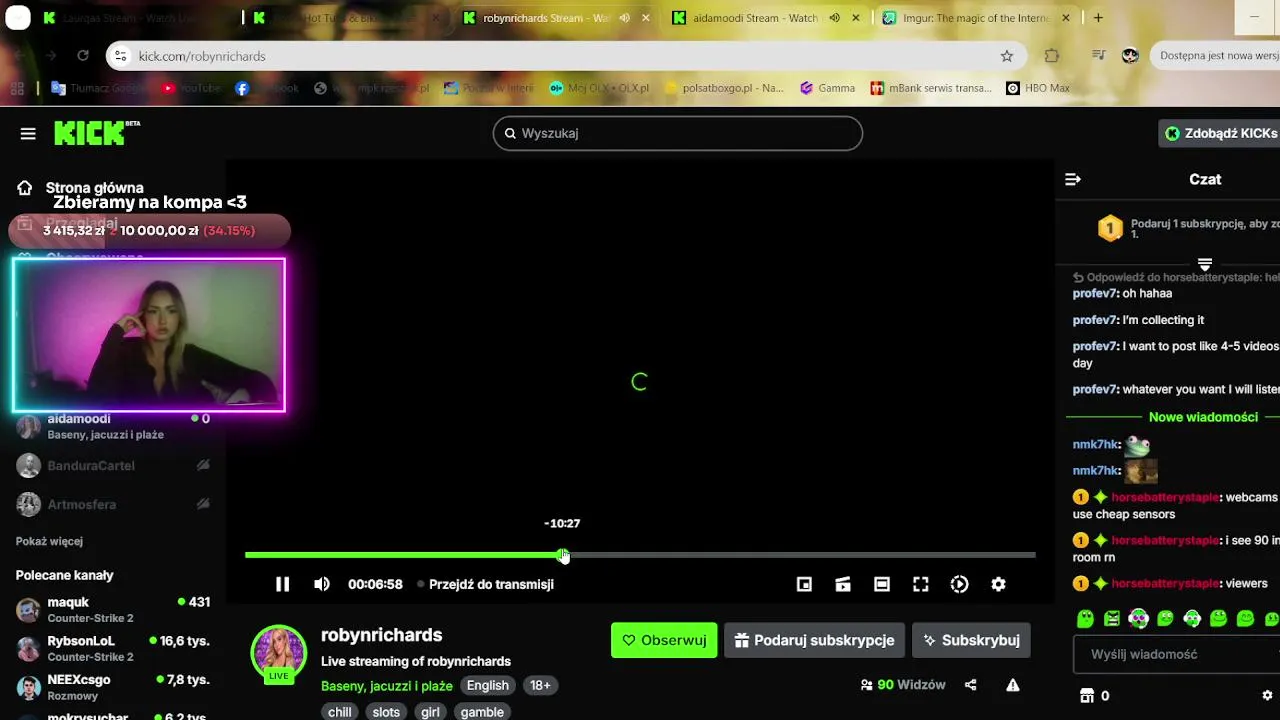Click the address bar URL
The width and height of the screenshot is (1280, 720).
202,56
